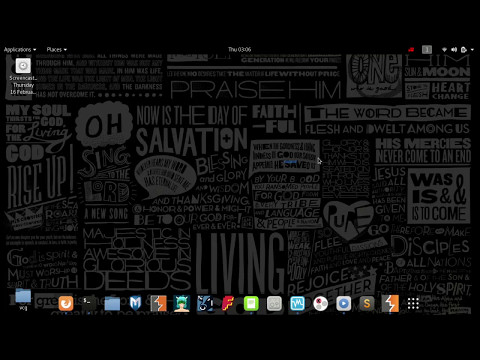Viewport: 480px width, 360px height.
Task: Select the Screencast file on desktop
Action: tap(23, 77)
